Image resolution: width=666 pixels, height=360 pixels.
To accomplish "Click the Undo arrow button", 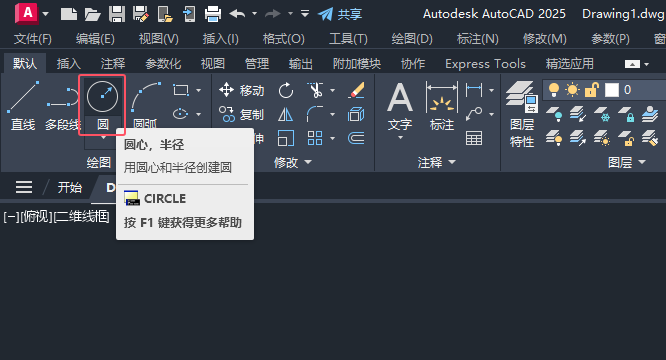I will [237, 14].
